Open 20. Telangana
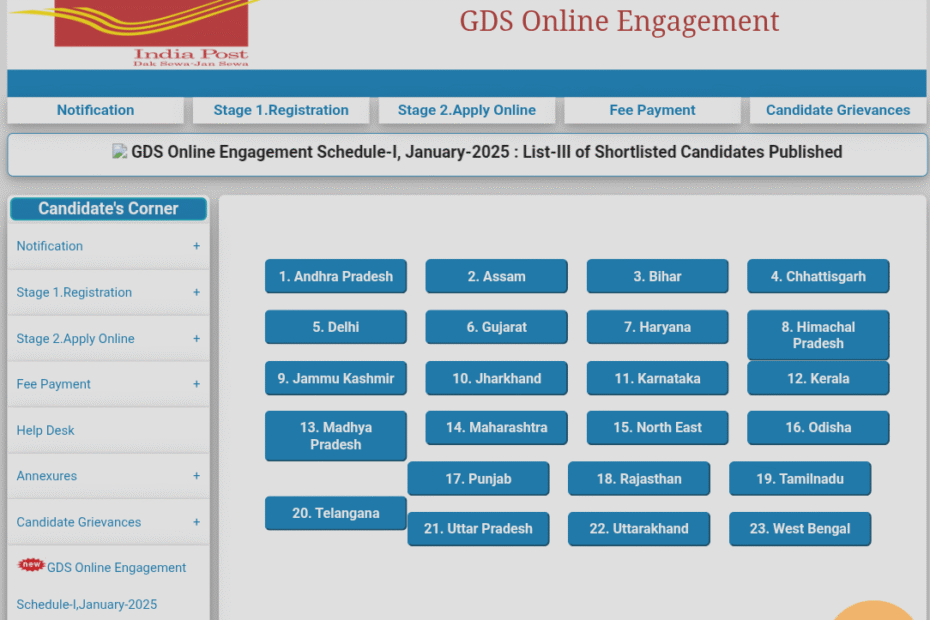The height and width of the screenshot is (620, 930). click(x=336, y=513)
